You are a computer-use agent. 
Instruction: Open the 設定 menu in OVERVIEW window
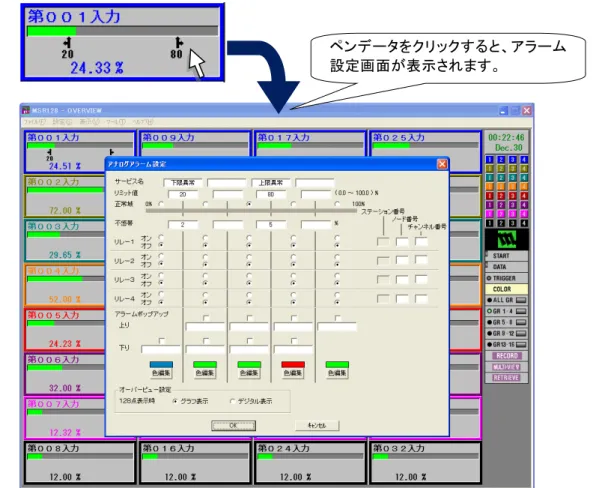tap(62, 122)
